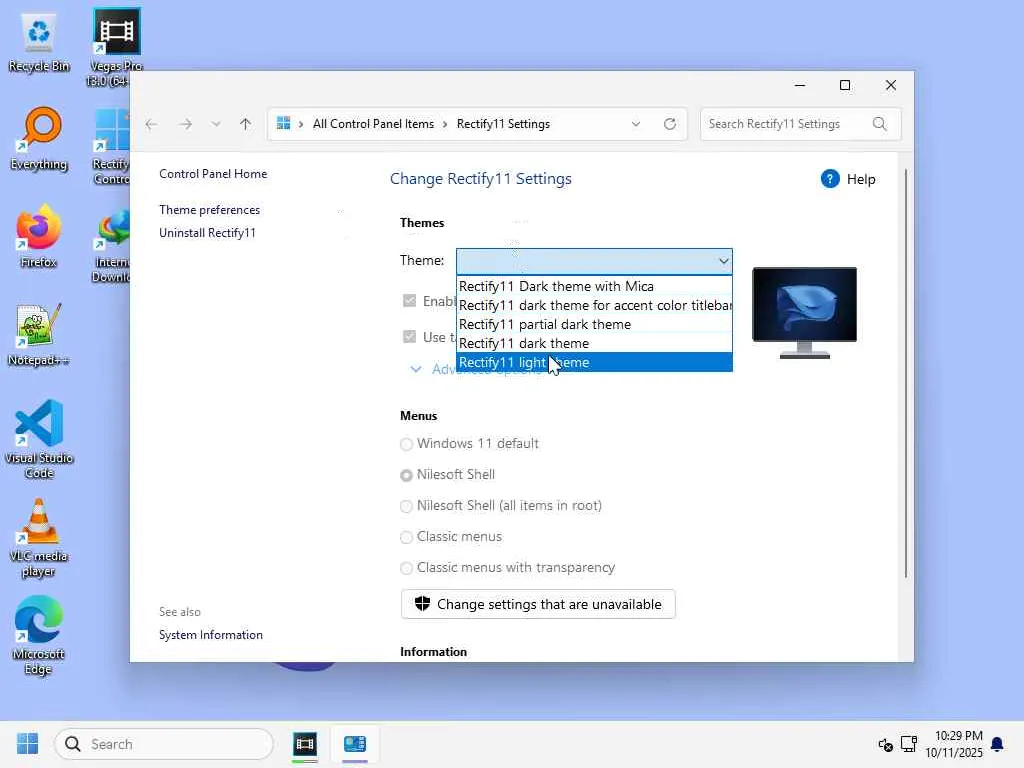Open VLC media player shortcut
The width and height of the screenshot is (1024, 768).
(x=39, y=537)
